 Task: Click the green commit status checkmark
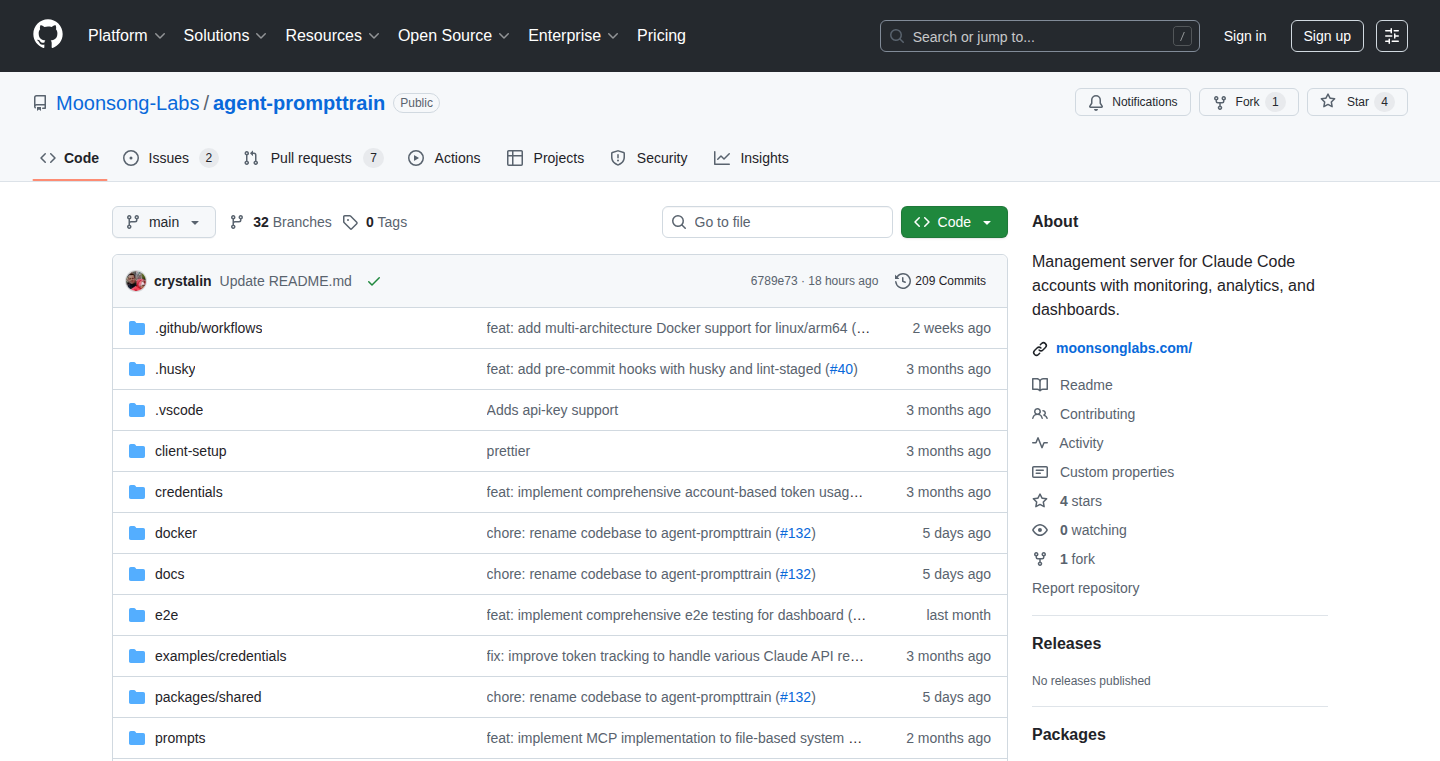pos(374,281)
